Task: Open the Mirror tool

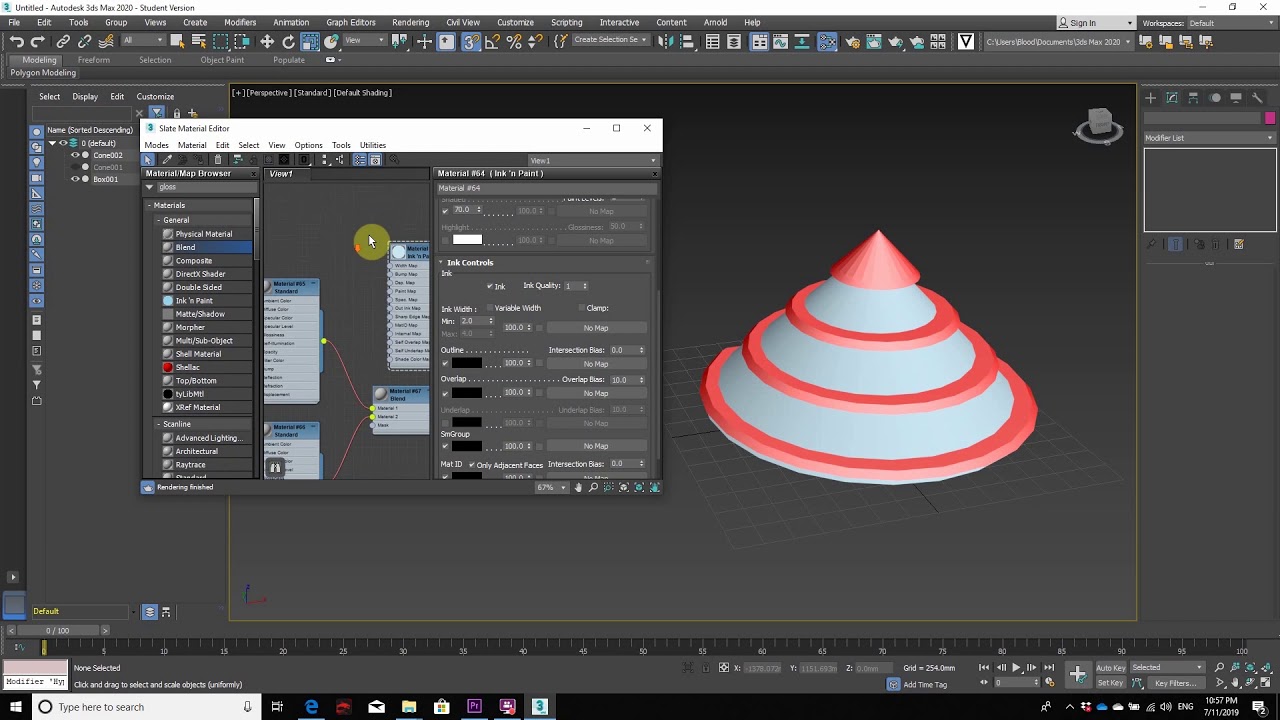Action: 665,41
